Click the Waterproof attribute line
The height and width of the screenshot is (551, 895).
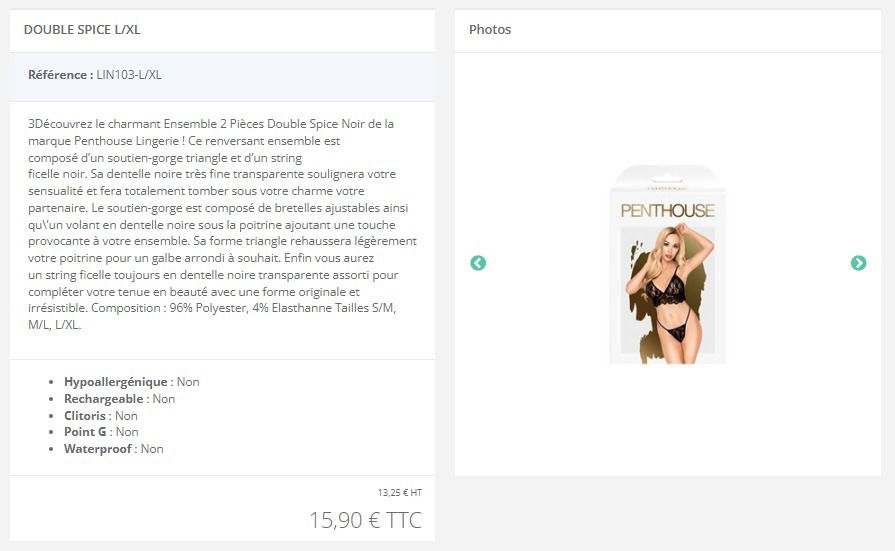(x=114, y=449)
